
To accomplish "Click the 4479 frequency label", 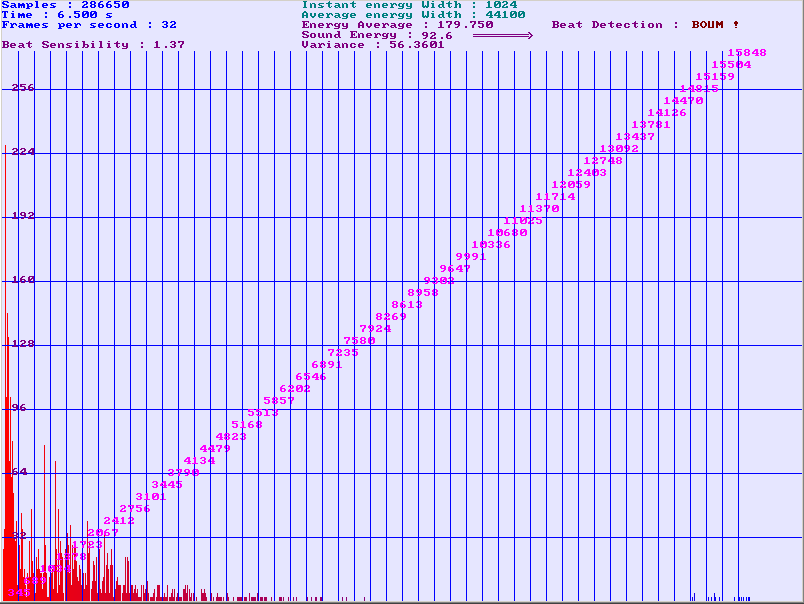I will tap(215, 449).
